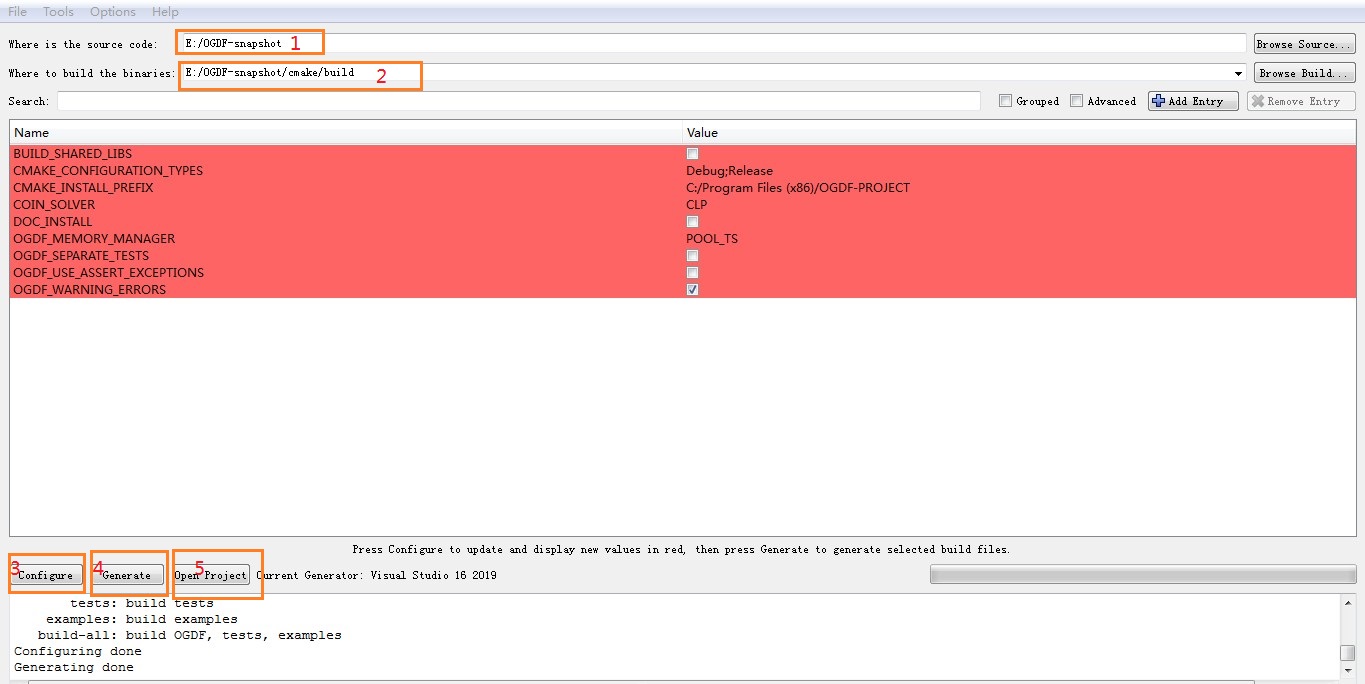The image size is (1365, 684).
Task: Open the build directory history dropdown
Action: click(x=1237, y=72)
